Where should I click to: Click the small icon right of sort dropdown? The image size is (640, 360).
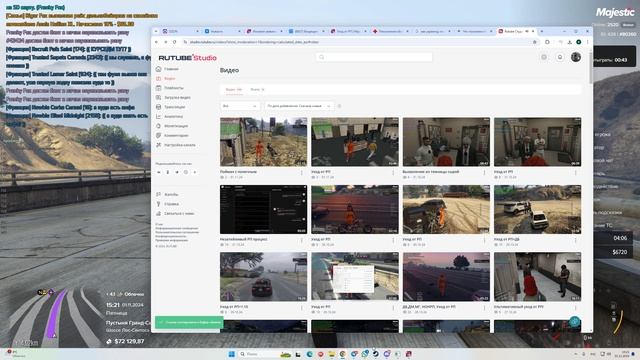(x=339, y=106)
